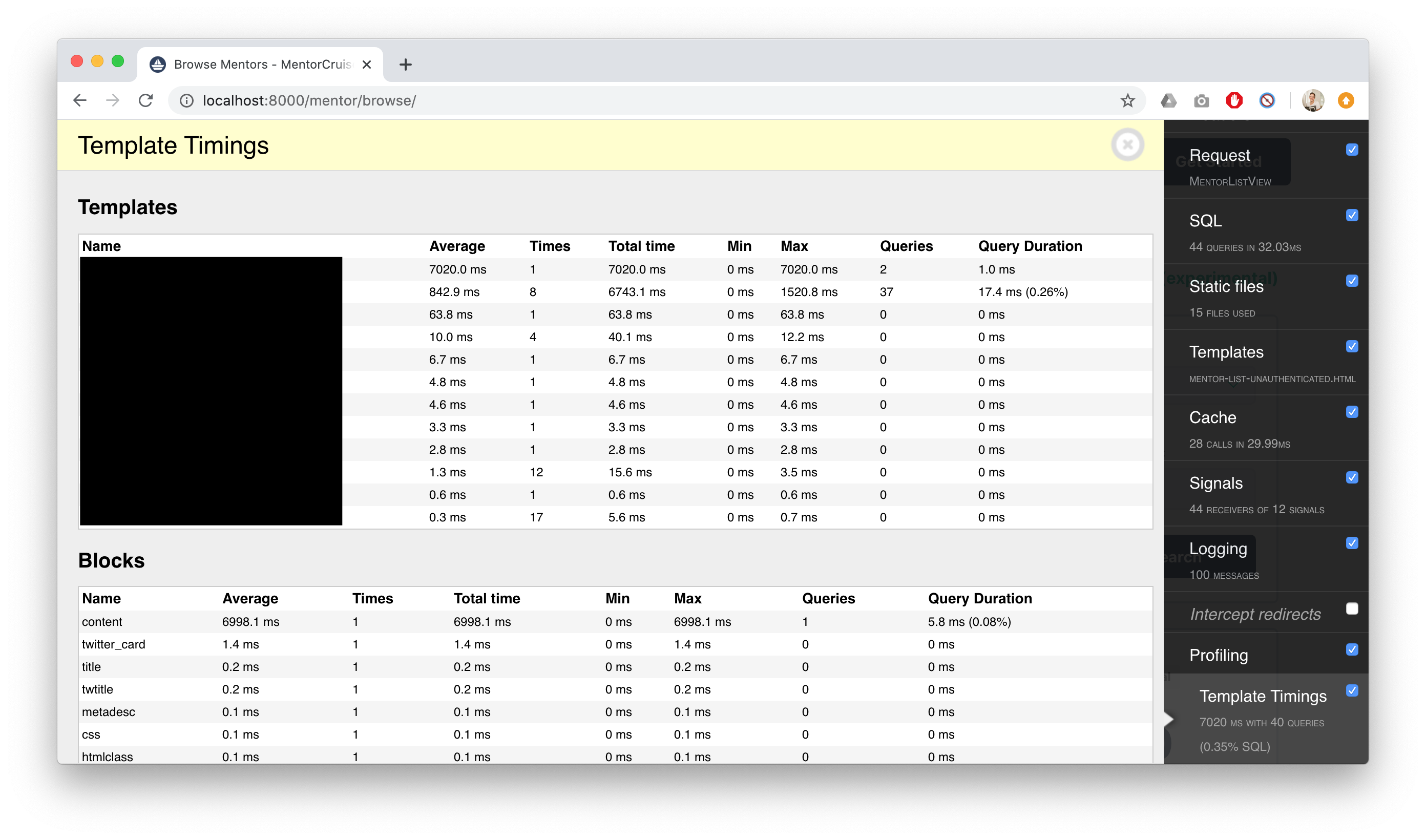Viewport: 1426px width, 840px height.
Task: Bookmark this page with the star icon
Action: coord(1127,100)
